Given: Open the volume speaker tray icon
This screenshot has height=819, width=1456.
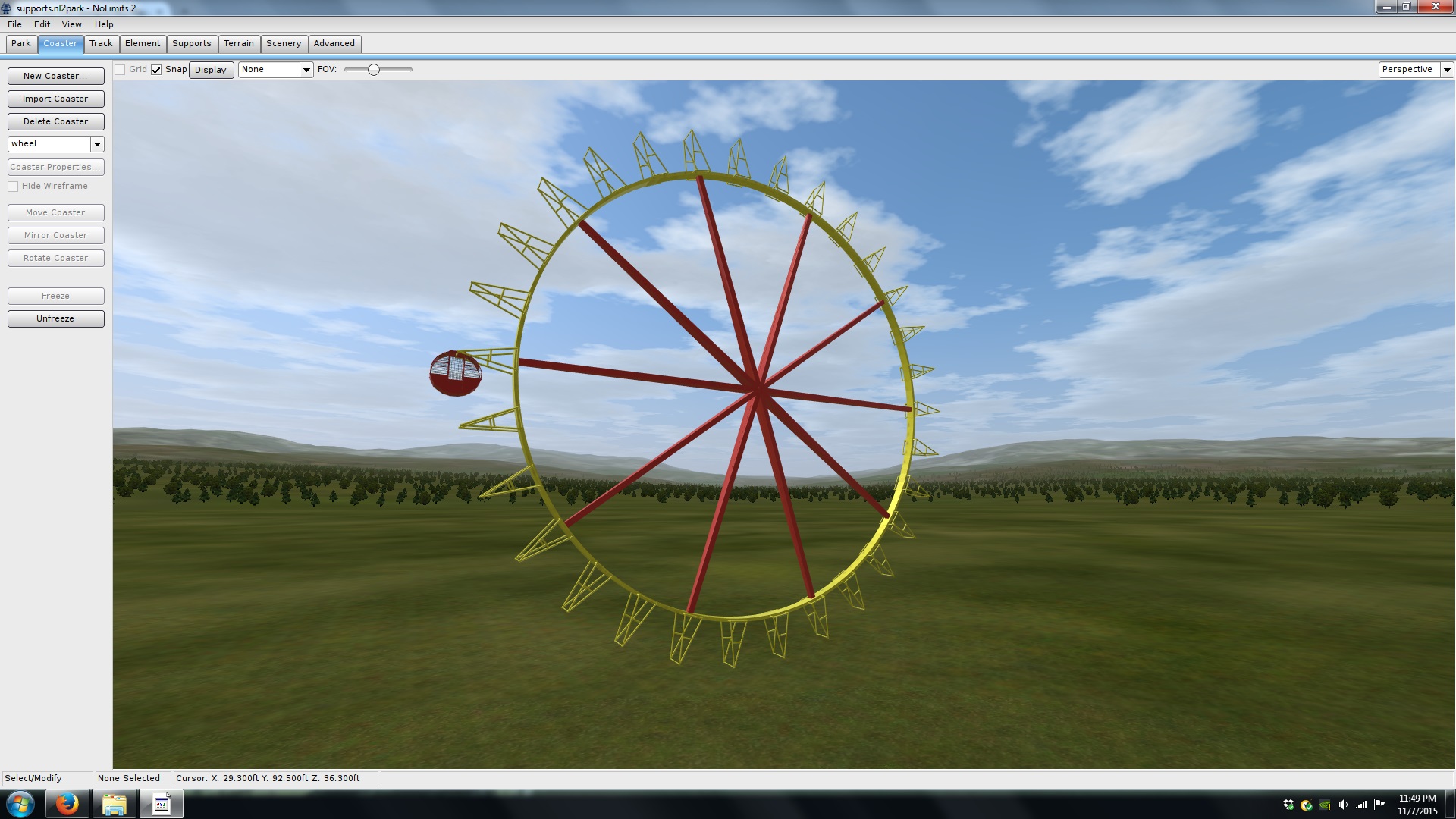Looking at the screenshot, I should (1343, 805).
